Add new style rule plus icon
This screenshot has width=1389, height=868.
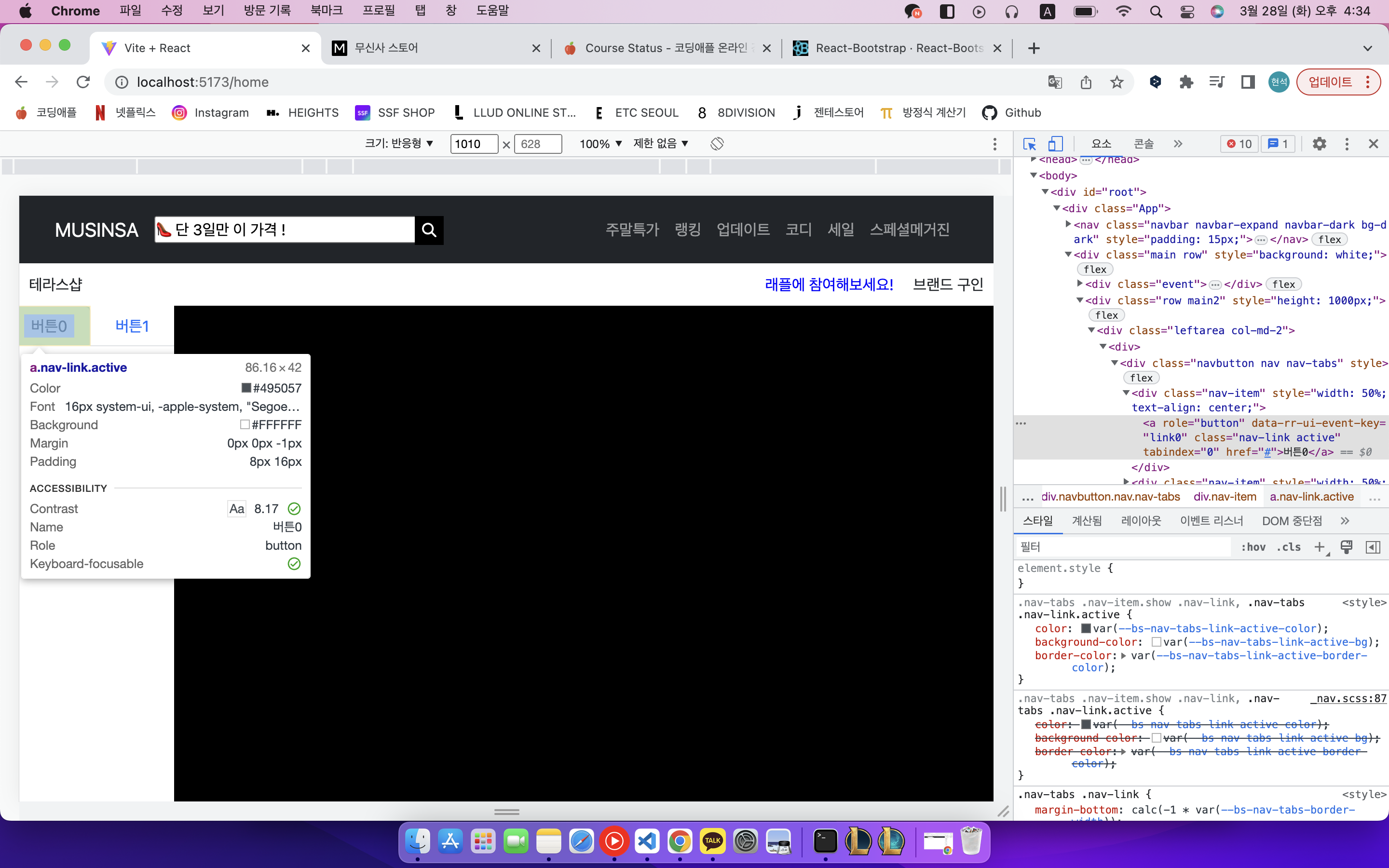(x=1320, y=546)
